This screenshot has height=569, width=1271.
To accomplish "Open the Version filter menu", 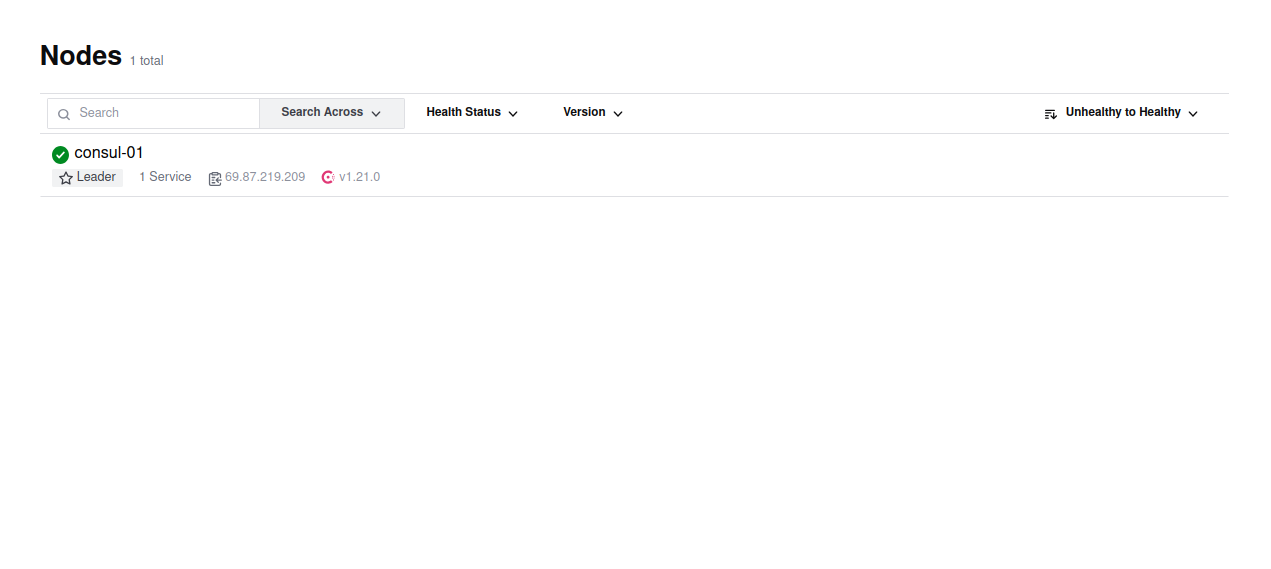I will [592, 113].
